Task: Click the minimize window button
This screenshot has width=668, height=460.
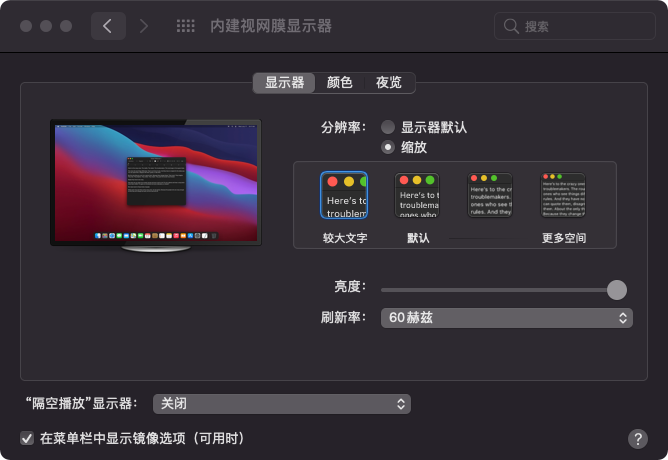Action: click(x=46, y=26)
